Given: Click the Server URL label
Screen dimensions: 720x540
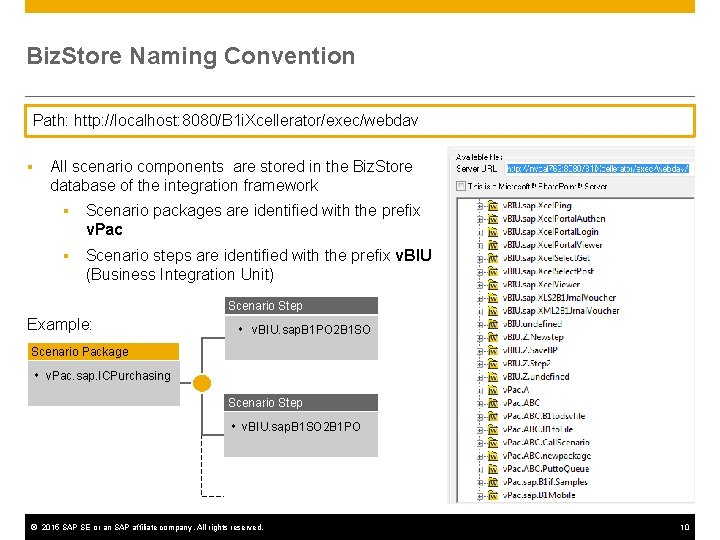Looking at the screenshot, I should [476, 169].
